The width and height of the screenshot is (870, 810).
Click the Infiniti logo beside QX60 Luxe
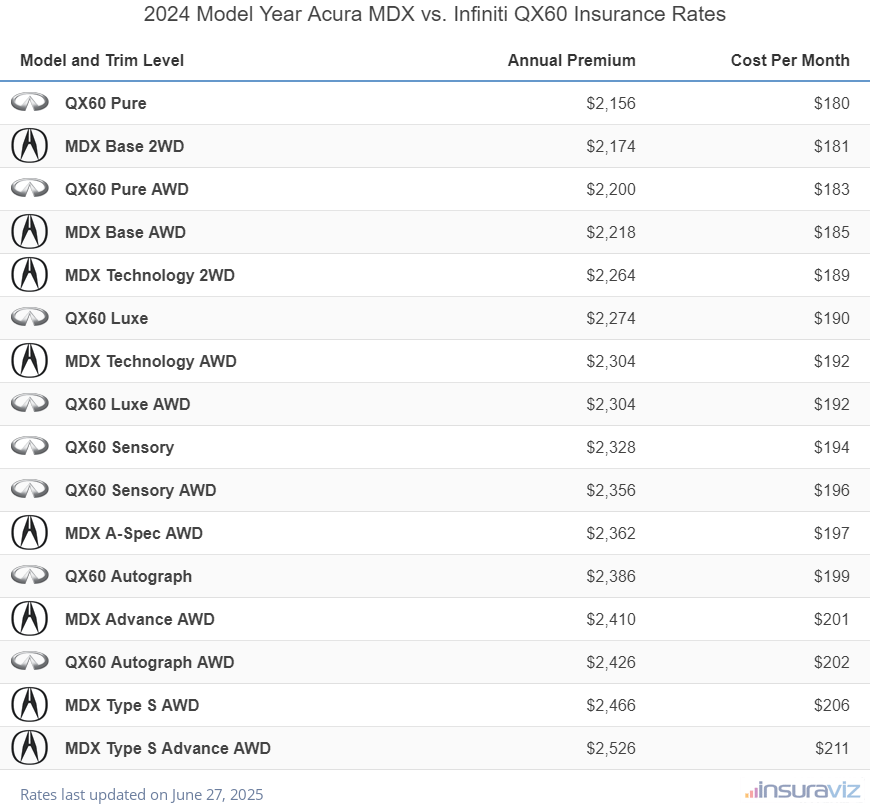30,317
